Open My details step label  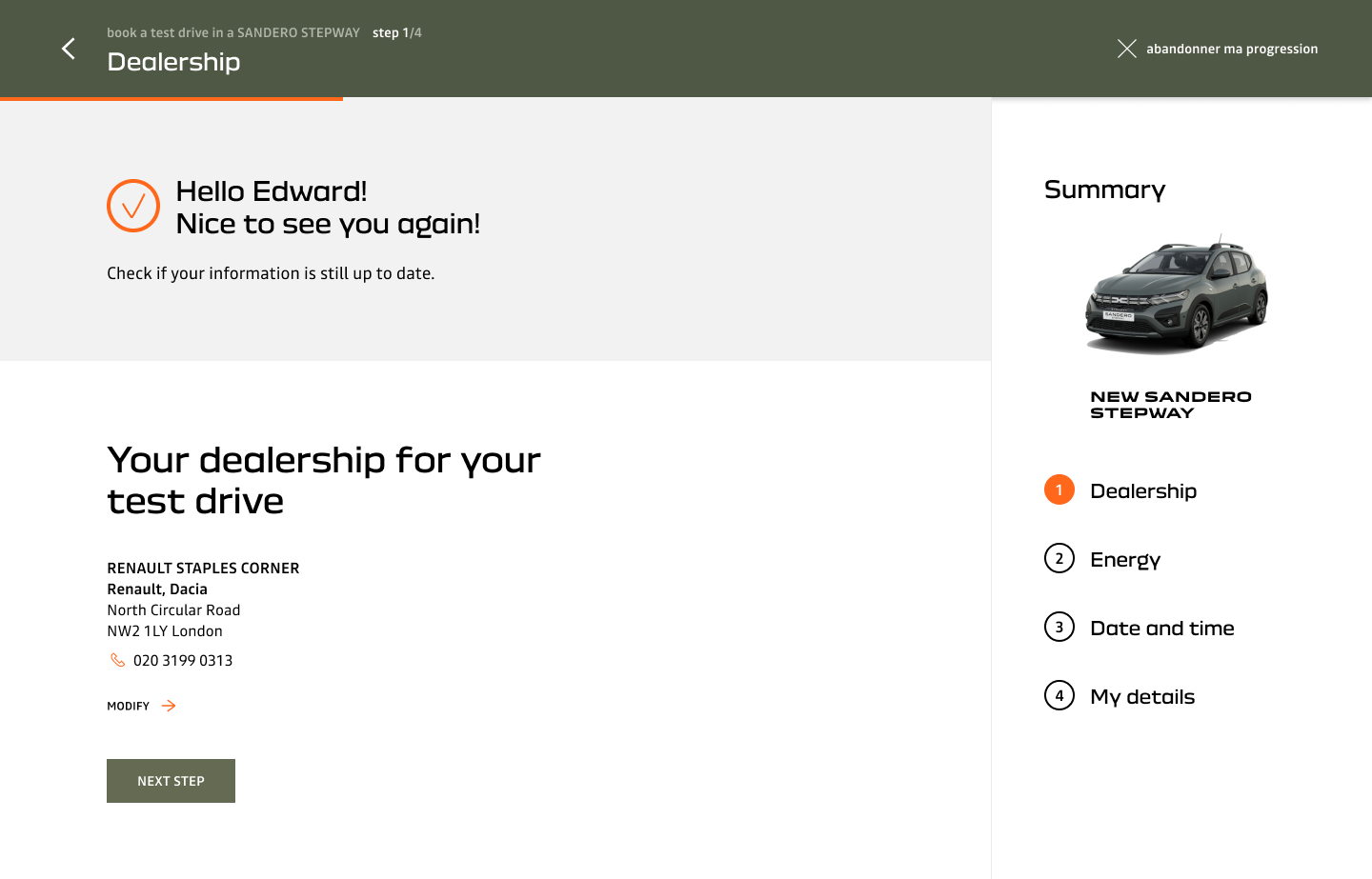(x=1142, y=697)
